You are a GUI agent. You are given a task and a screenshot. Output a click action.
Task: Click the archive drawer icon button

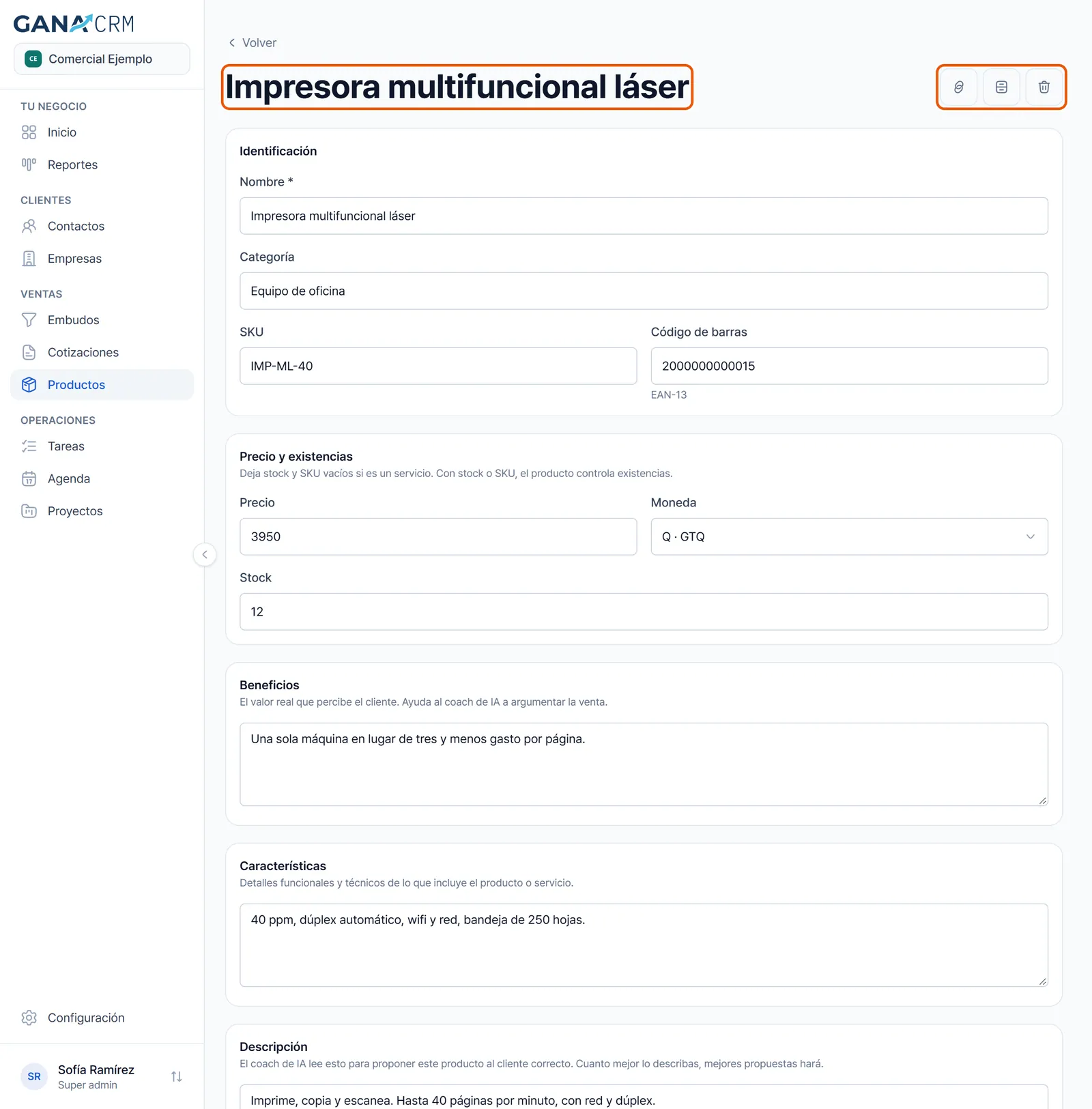coord(1001,87)
